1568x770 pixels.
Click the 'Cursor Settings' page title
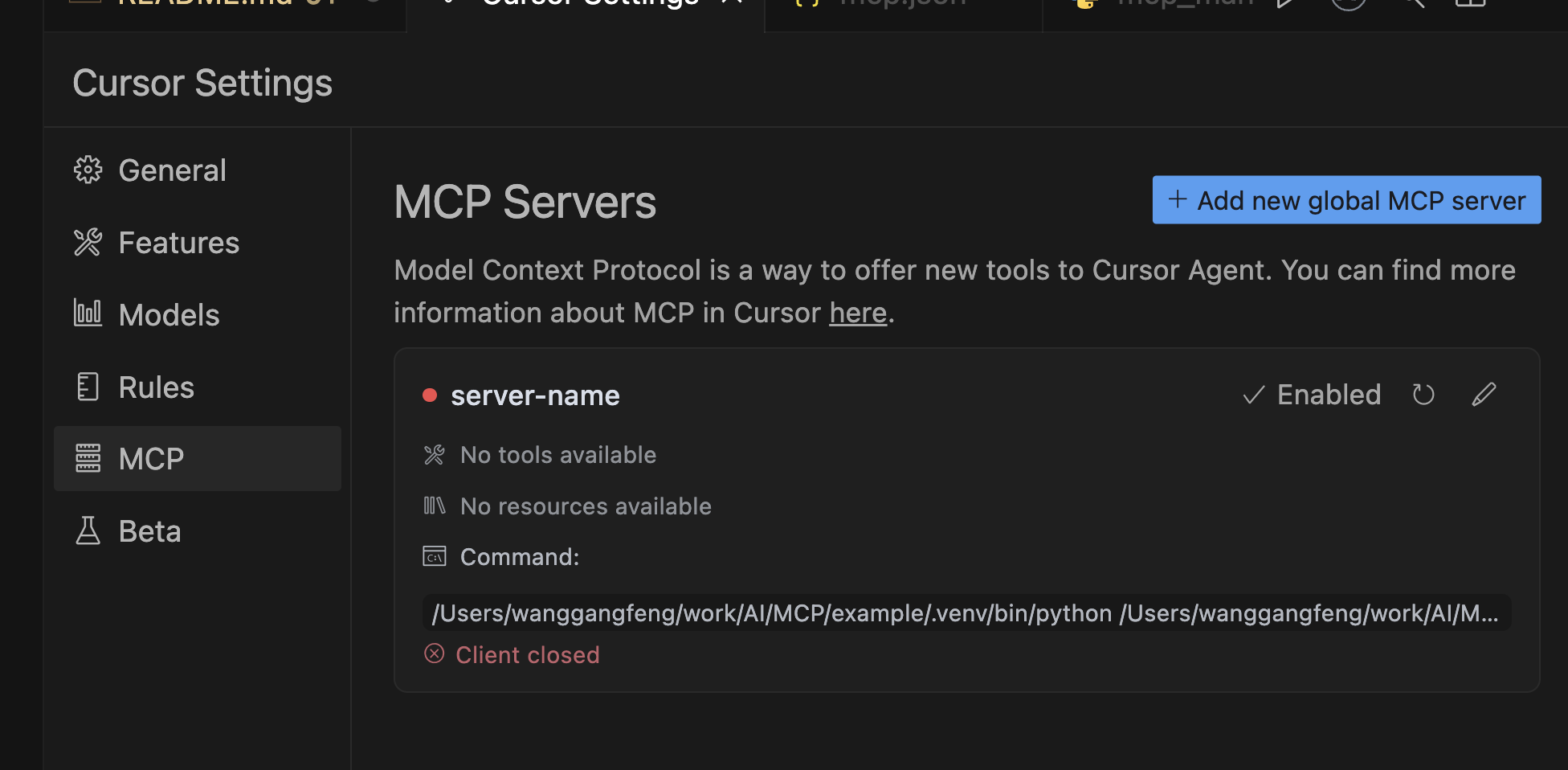click(202, 83)
